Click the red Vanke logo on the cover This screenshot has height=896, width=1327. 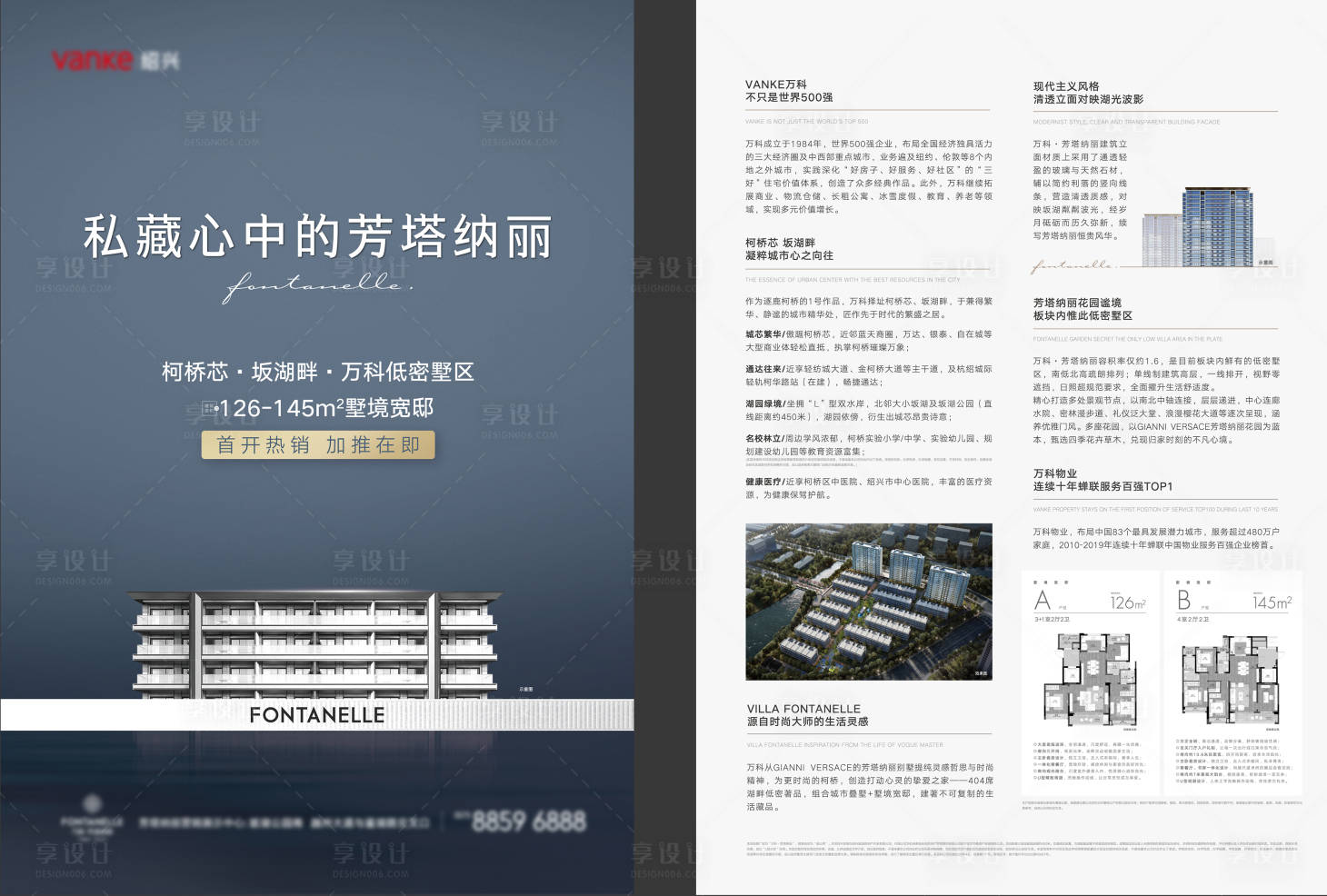click(x=93, y=60)
